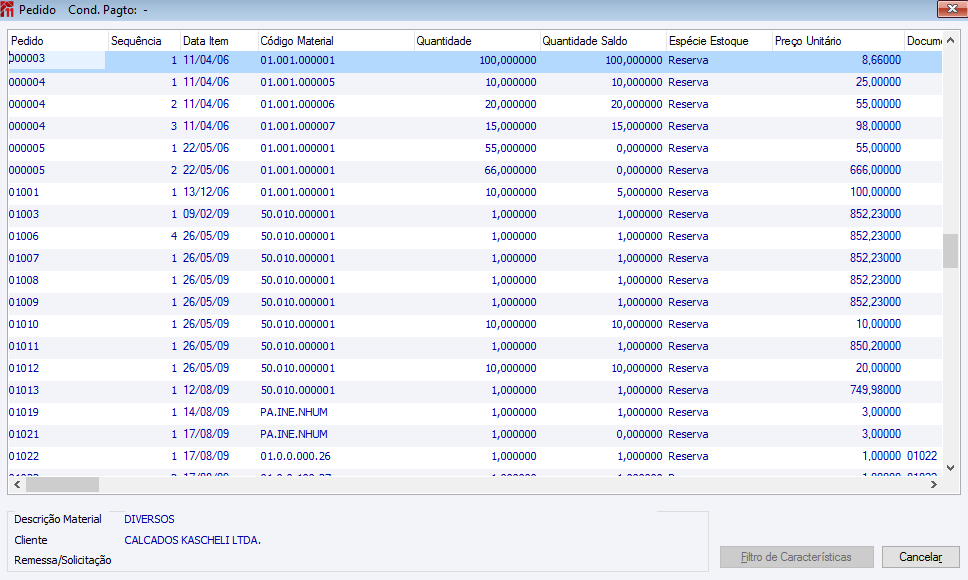Viewport: 968px width, 580px height.
Task: Select pedido 01013 row
Action: [475, 390]
